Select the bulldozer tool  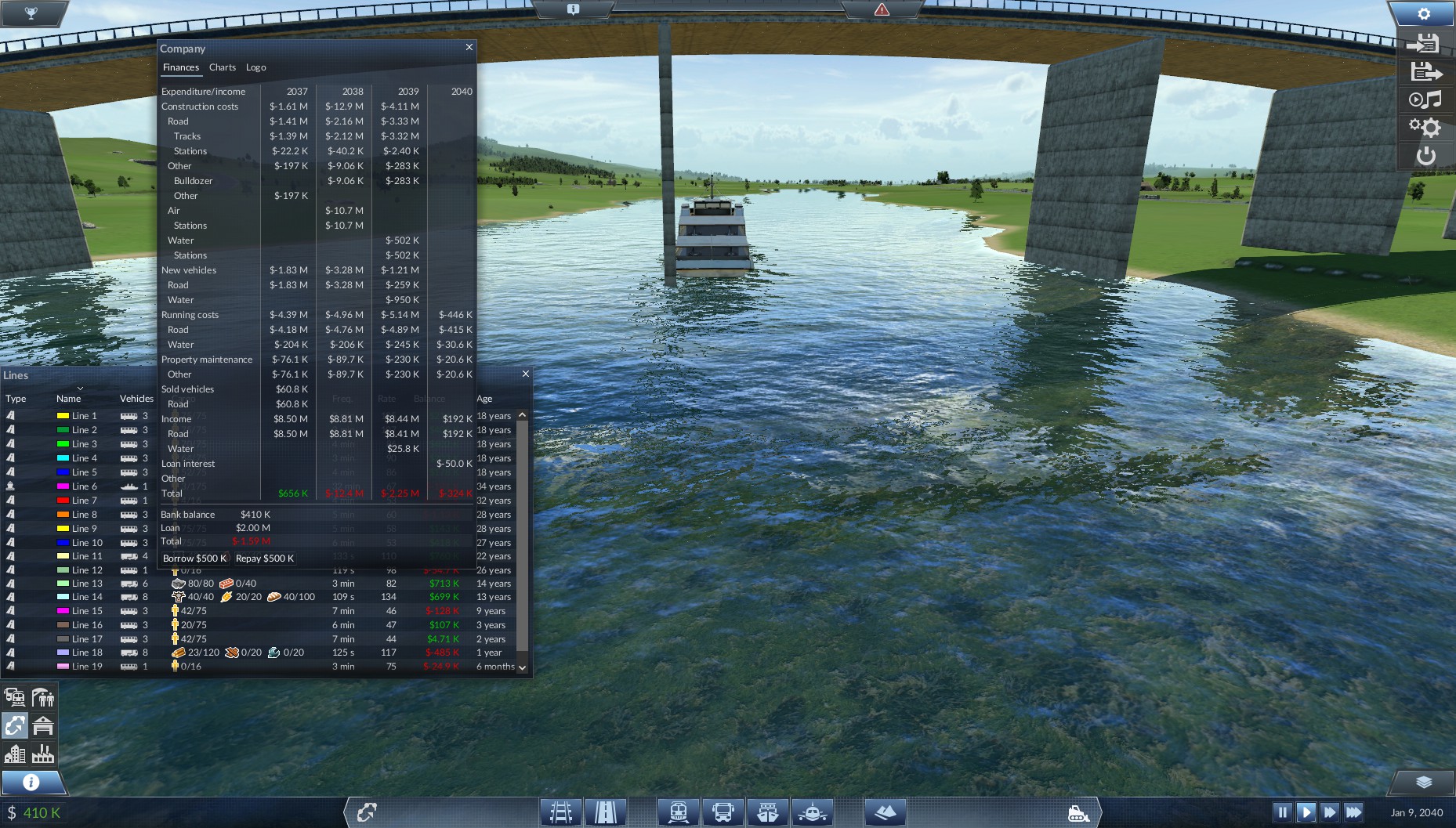(x=1078, y=813)
